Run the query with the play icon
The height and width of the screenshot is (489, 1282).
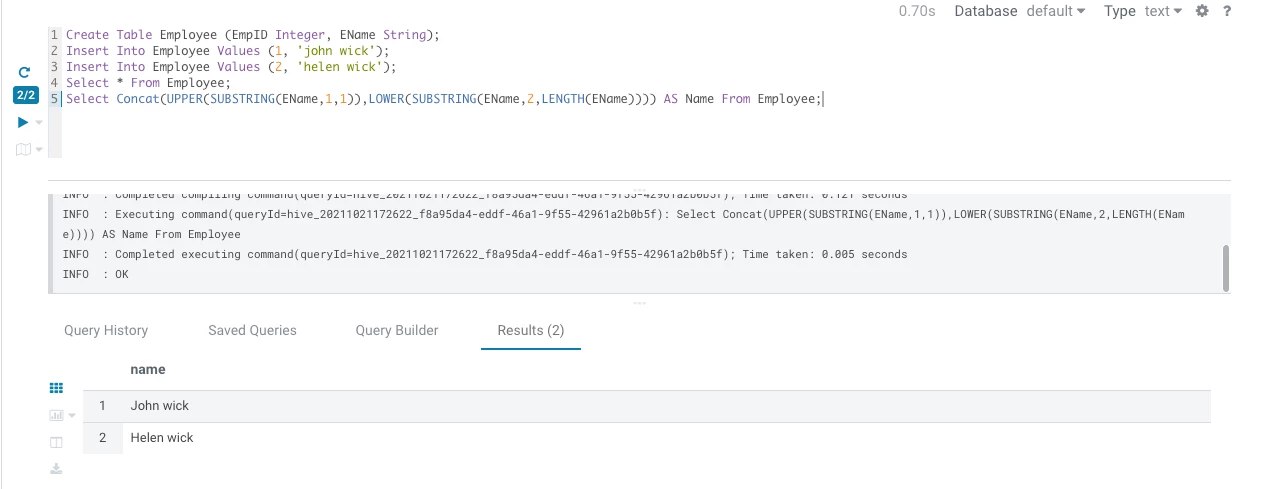point(23,122)
